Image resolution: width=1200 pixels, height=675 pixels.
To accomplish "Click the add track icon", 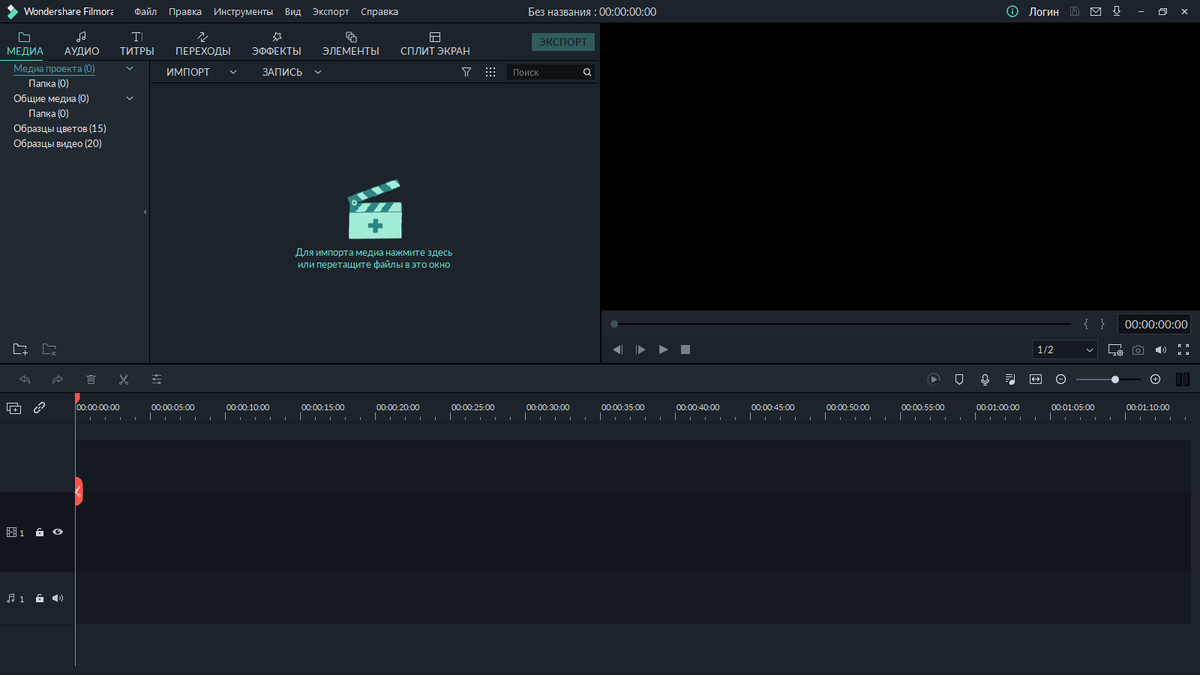I will [x=14, y=408].
